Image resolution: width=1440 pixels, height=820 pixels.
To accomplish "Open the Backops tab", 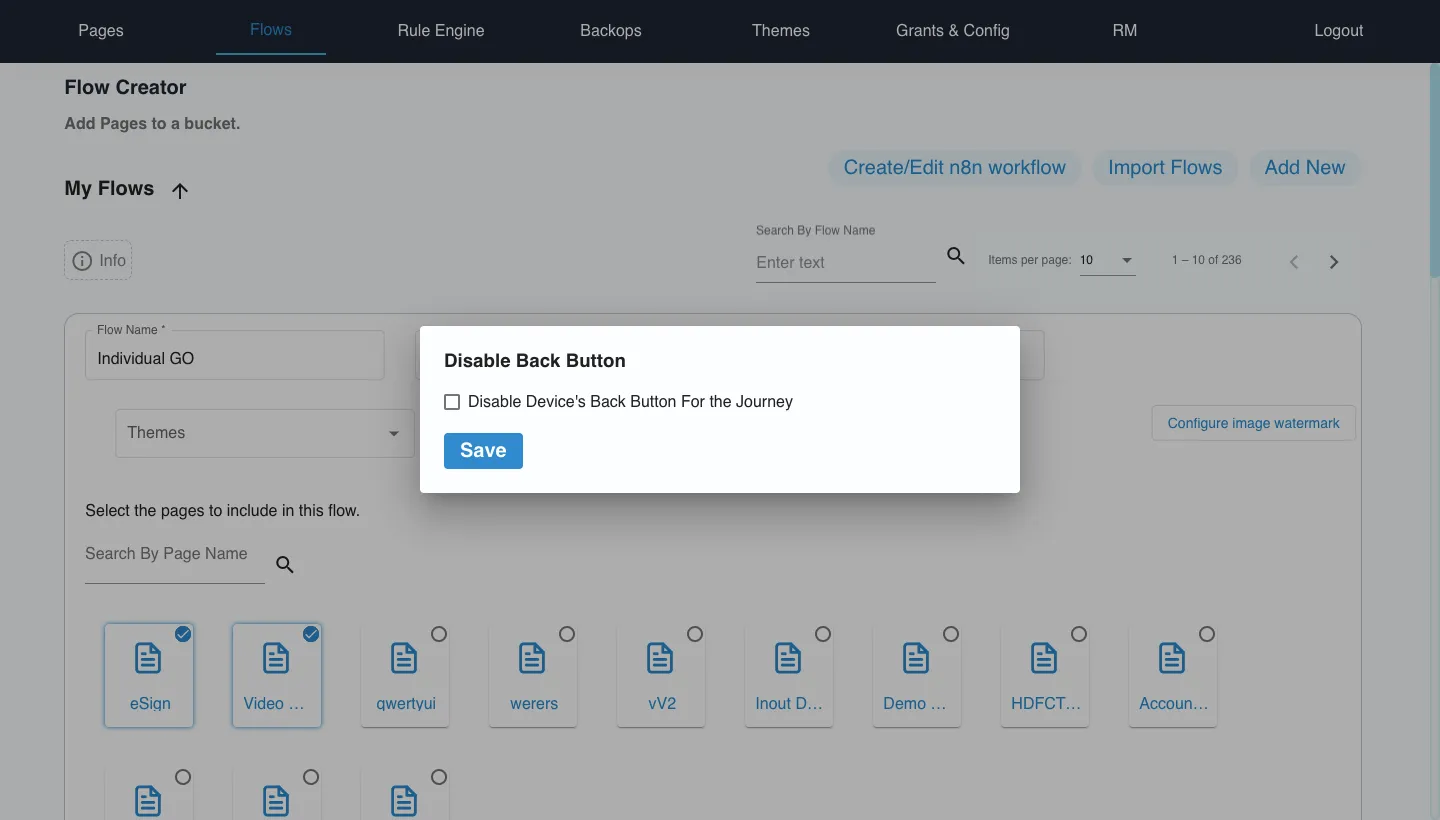I will 611,30.
